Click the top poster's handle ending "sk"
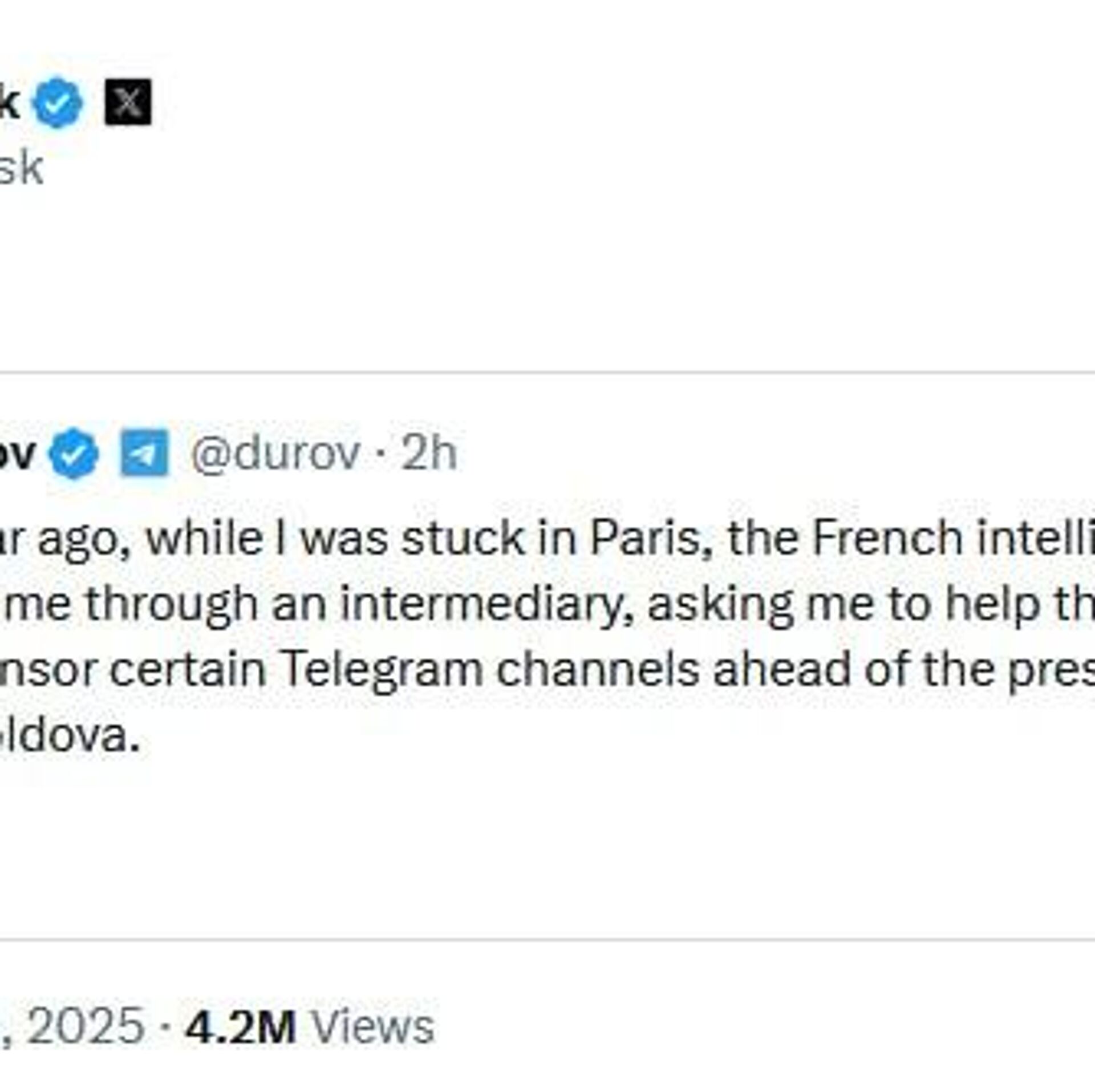 [x=21, y=168]
